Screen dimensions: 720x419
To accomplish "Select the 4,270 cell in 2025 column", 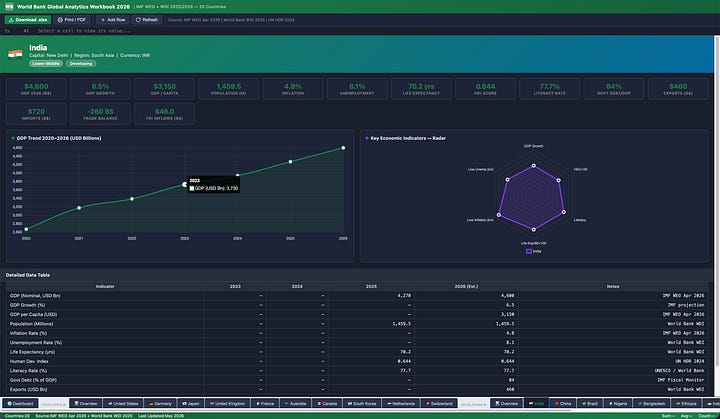I will (371, 296).
